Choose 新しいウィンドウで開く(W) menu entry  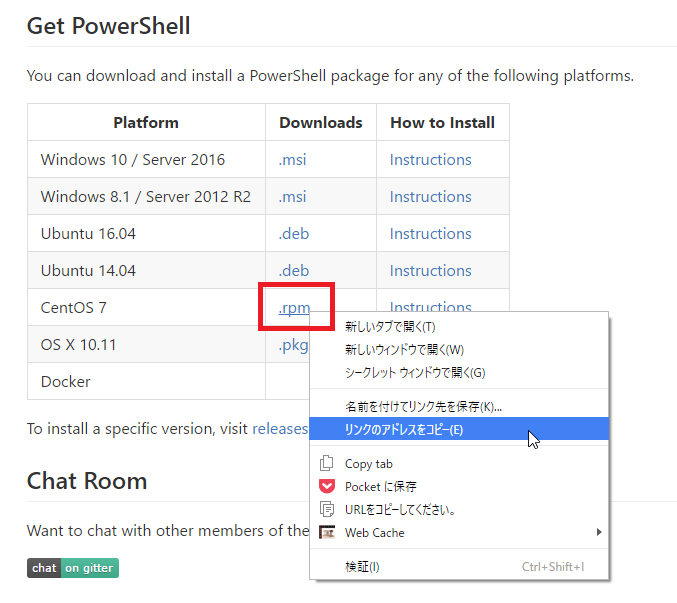click(x=459, y=350)
